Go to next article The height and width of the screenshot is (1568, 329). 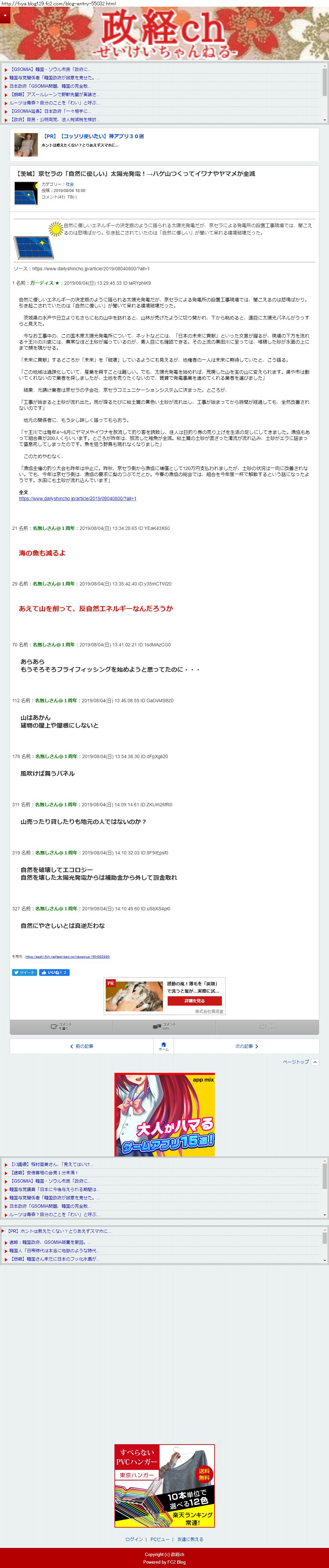pos(247,1046)
